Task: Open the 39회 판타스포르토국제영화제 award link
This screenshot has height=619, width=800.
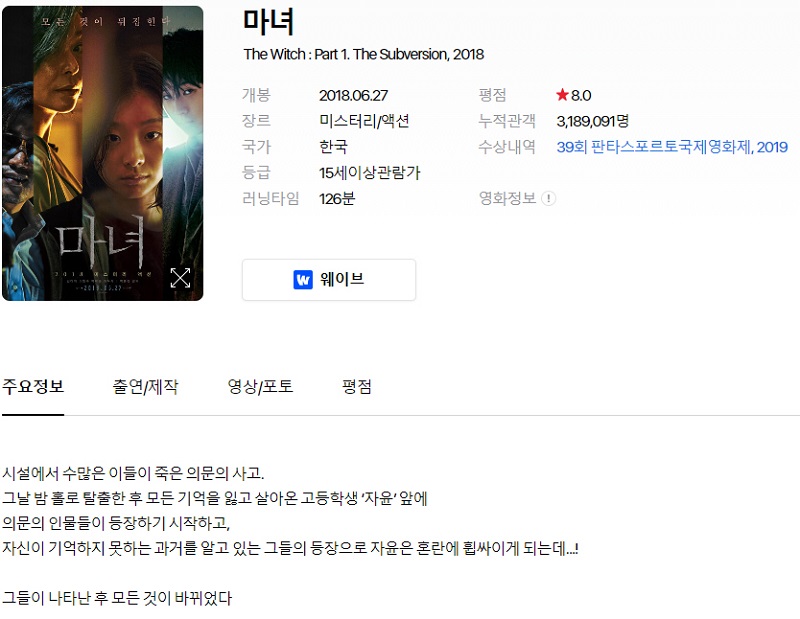Action: point(672,147)
